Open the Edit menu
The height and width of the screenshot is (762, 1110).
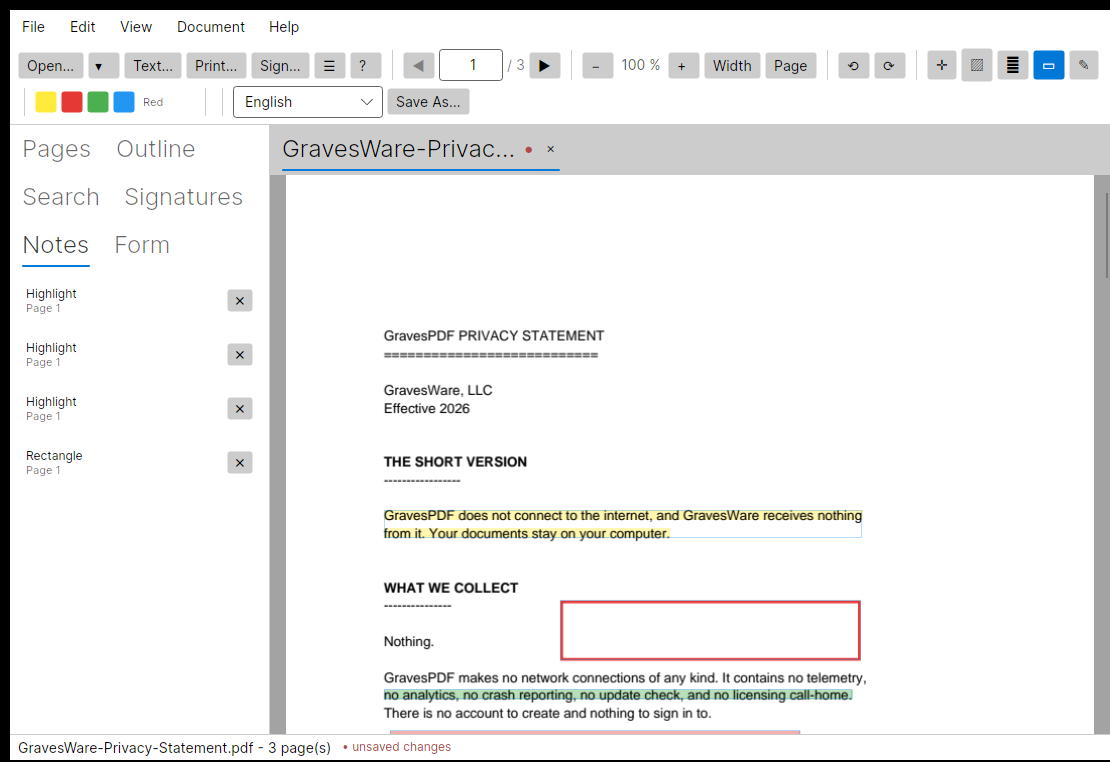coord(82,27)
